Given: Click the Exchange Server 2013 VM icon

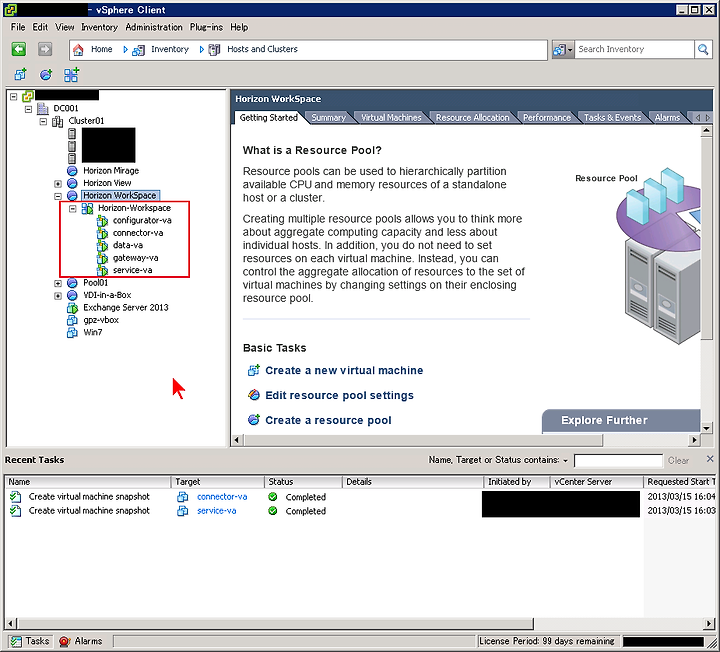Looking at the screenshot, I should (72, 308).
